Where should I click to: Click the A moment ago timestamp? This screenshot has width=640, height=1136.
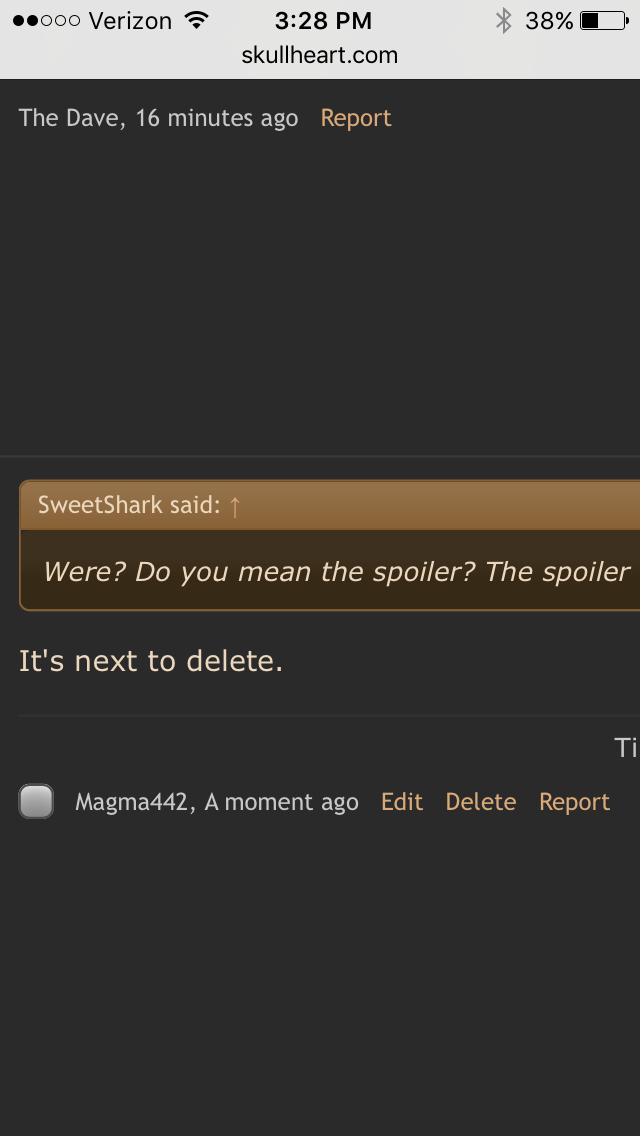(x=281, y=802)
